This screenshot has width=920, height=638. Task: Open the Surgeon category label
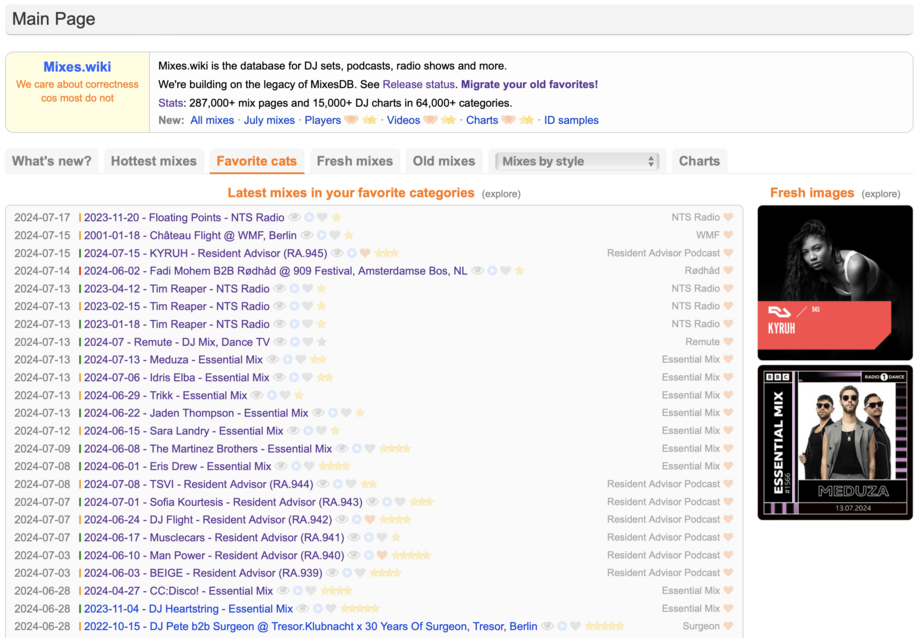coord(701,626)
